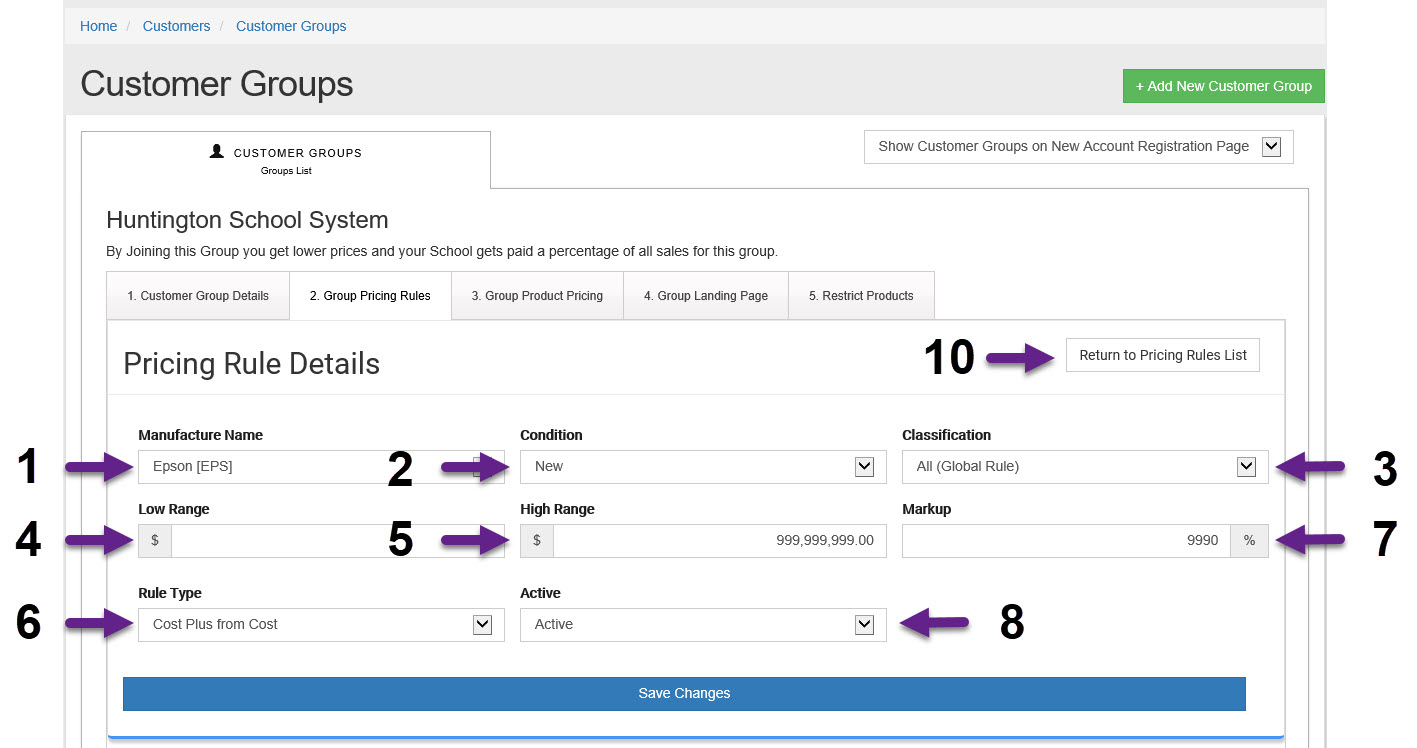Expand the Active status dropdown
1417x748 pixels.
[x=702, y=625]
